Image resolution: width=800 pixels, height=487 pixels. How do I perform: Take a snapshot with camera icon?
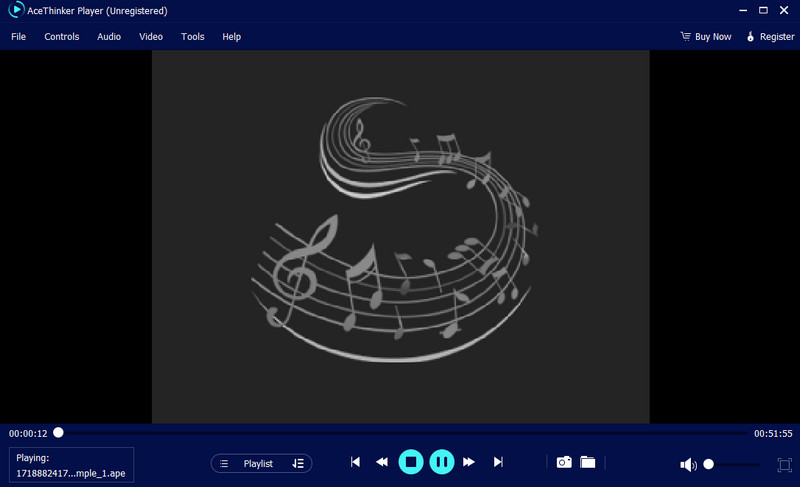coord(564,462)
